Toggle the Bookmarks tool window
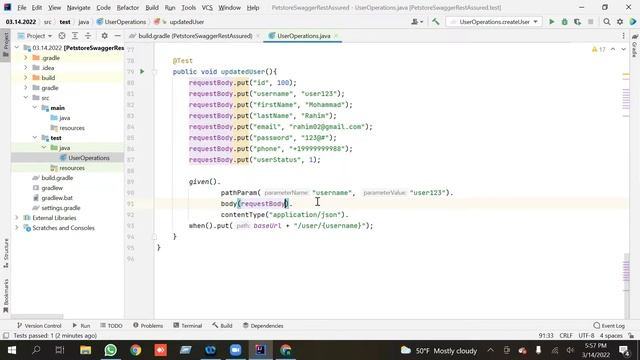This screenshot has width=640, height=360. 5,296
